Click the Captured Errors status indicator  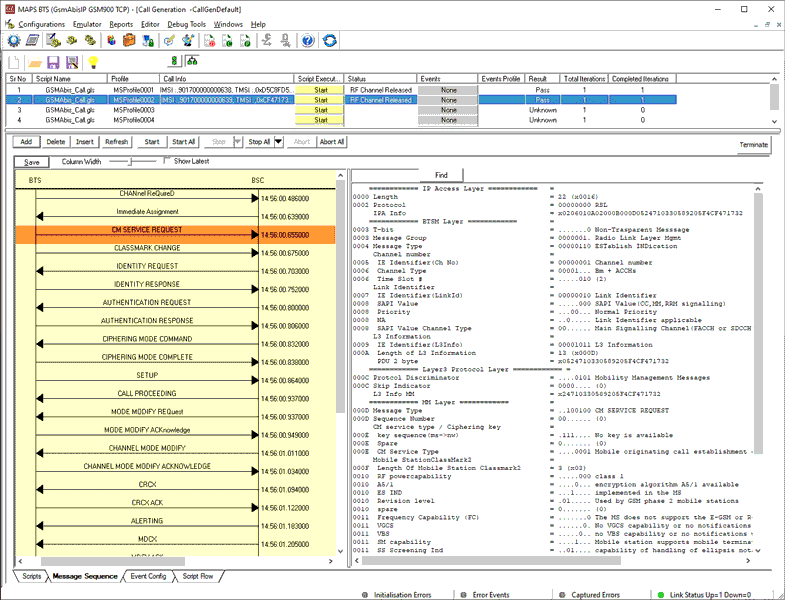click(x=562, y=595)
